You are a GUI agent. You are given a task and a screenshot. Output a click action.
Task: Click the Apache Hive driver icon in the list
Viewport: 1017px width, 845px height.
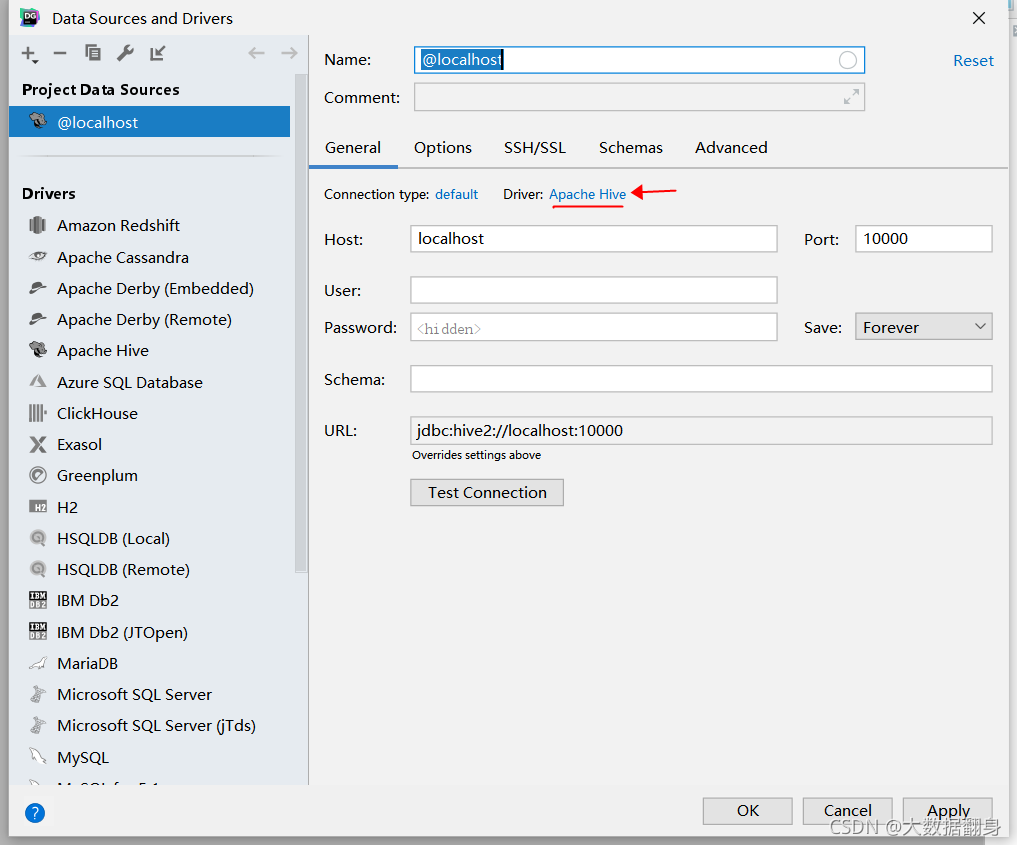[38, 350]
